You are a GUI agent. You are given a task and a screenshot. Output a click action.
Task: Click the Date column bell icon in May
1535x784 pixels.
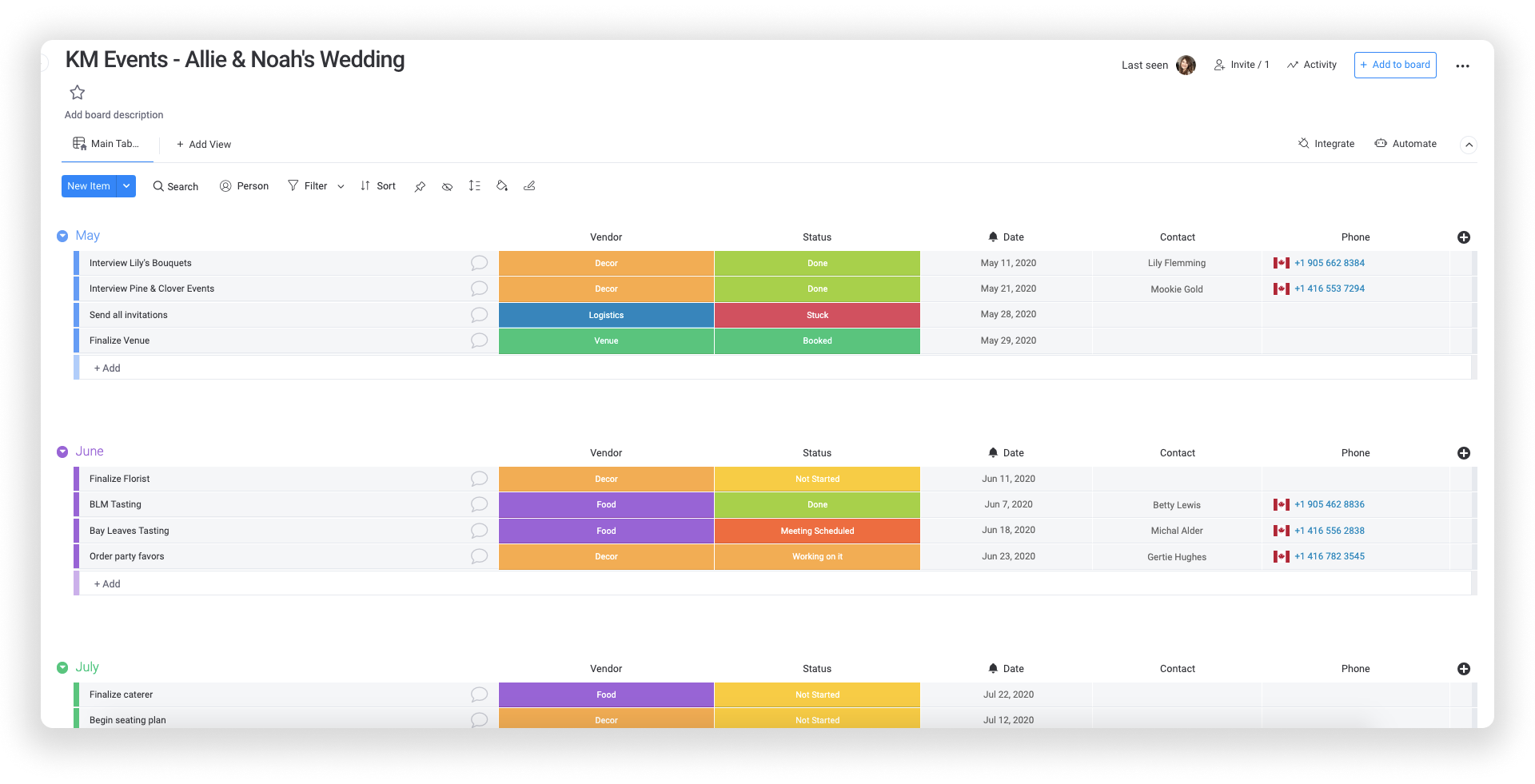point(993,237)
